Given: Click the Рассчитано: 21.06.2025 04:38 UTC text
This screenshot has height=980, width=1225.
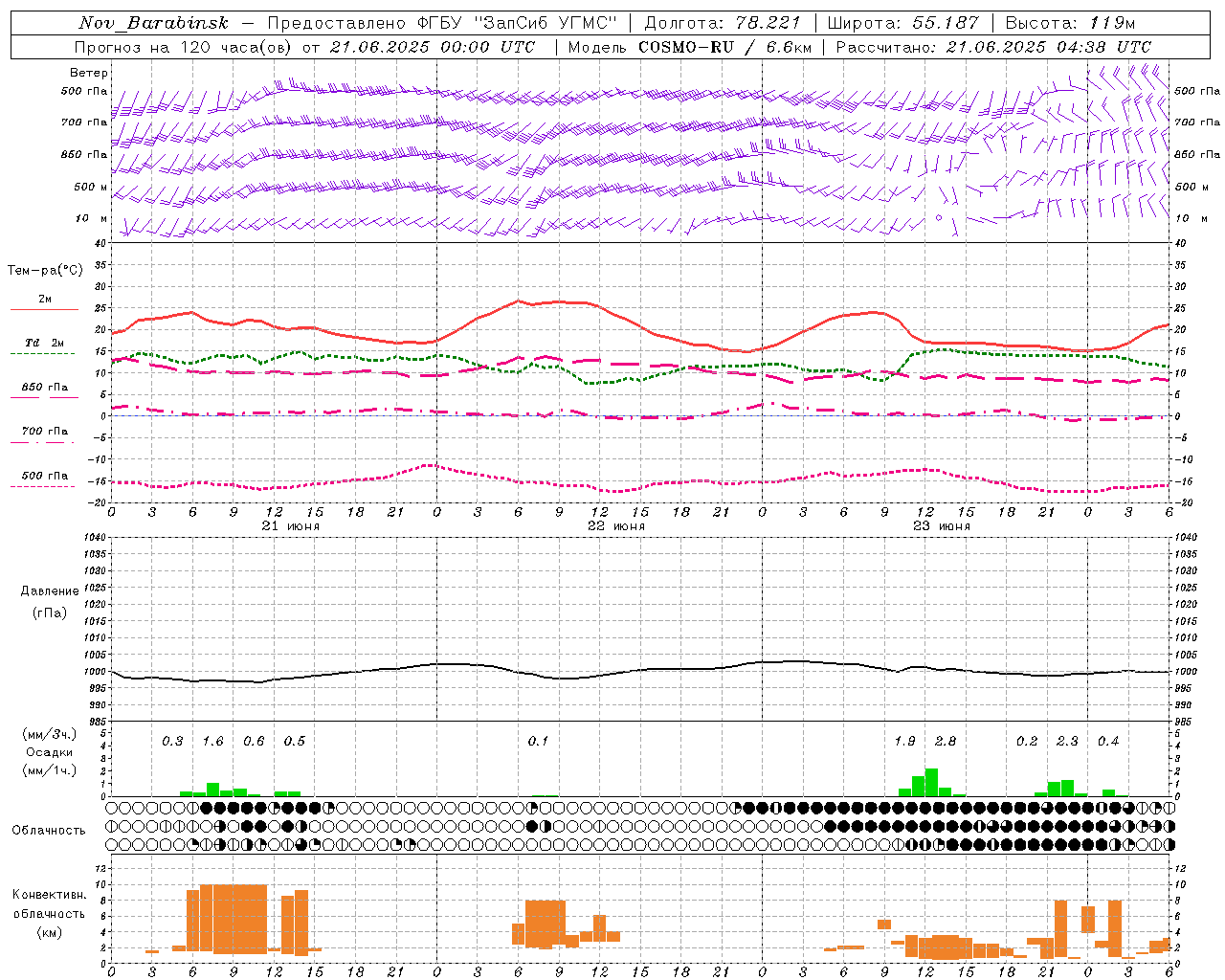Looking at the screenshot, I should coord(993,47).
